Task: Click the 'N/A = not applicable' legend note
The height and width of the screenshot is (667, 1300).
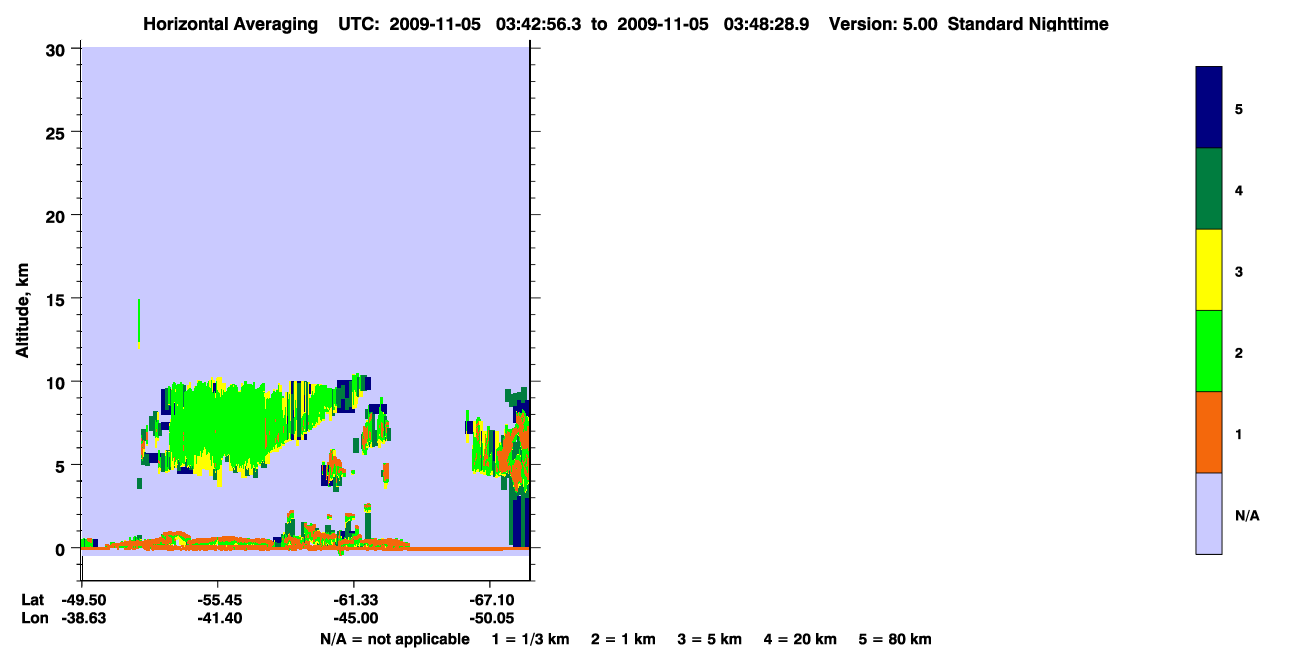Action: click(x=394, y=640)
